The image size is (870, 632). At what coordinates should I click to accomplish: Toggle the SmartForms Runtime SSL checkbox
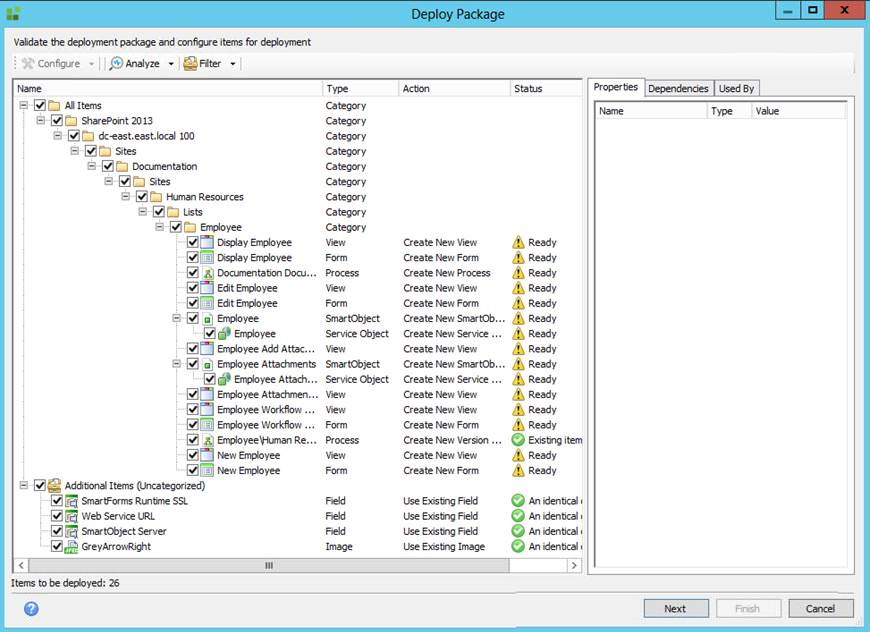[57, 501]
